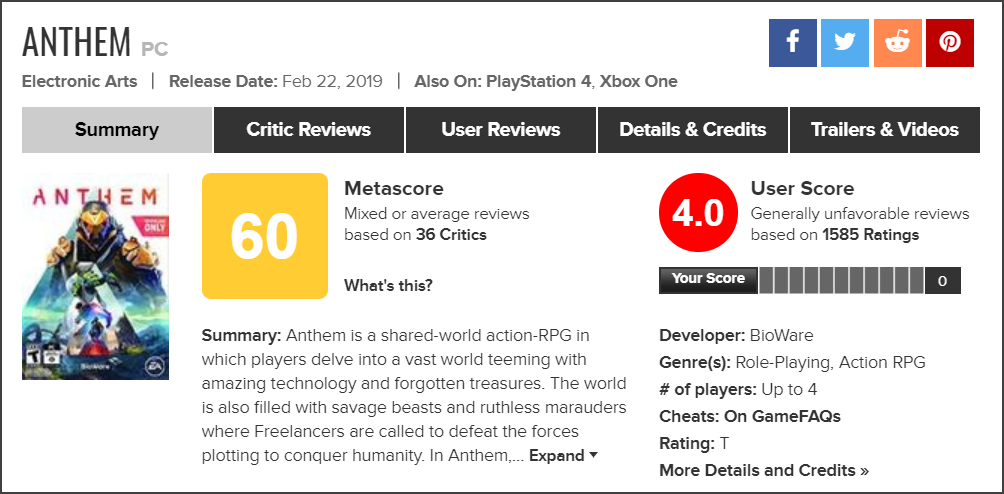Share page via Reddit icon

(897, 42)
